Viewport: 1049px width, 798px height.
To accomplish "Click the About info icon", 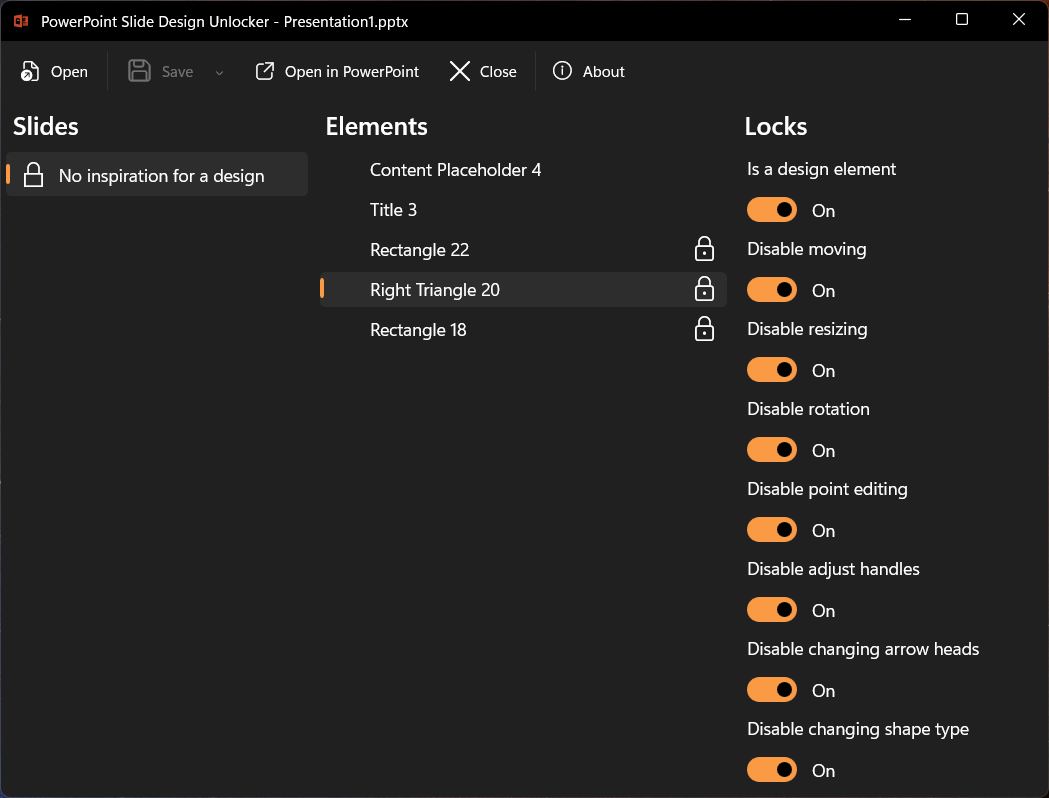I will (562, 72).
